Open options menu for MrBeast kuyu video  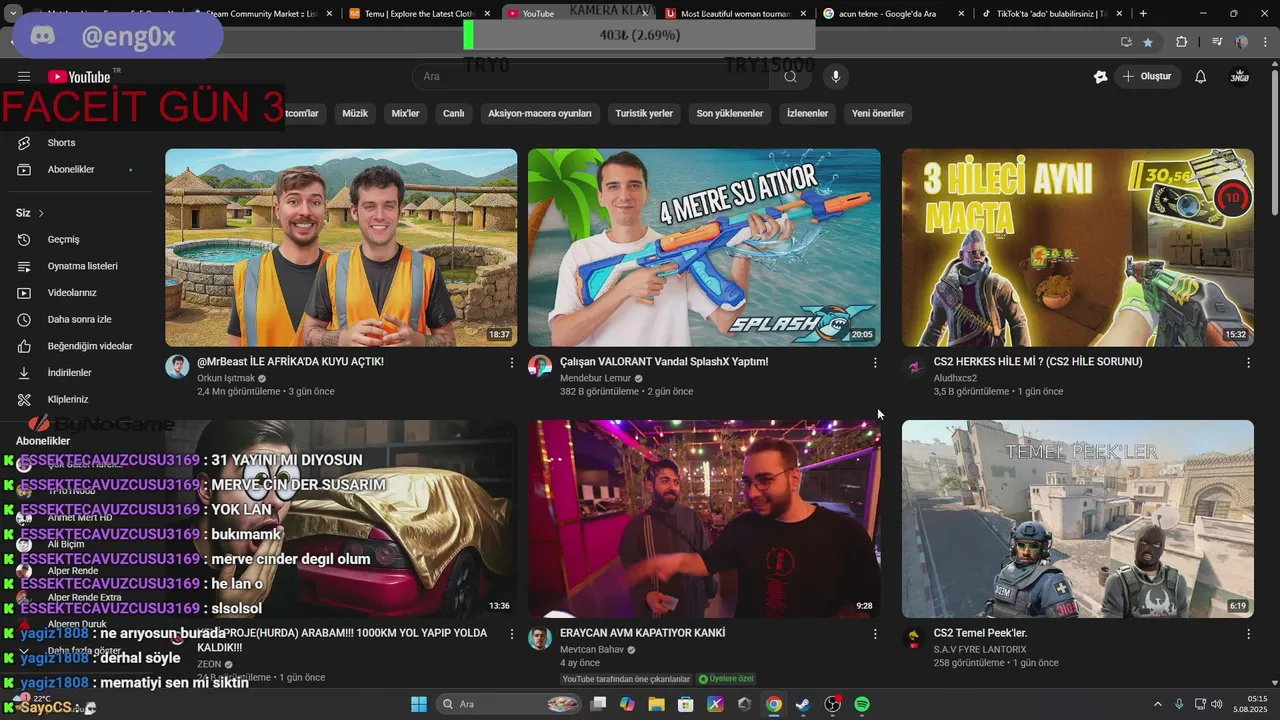pos(512,363)
